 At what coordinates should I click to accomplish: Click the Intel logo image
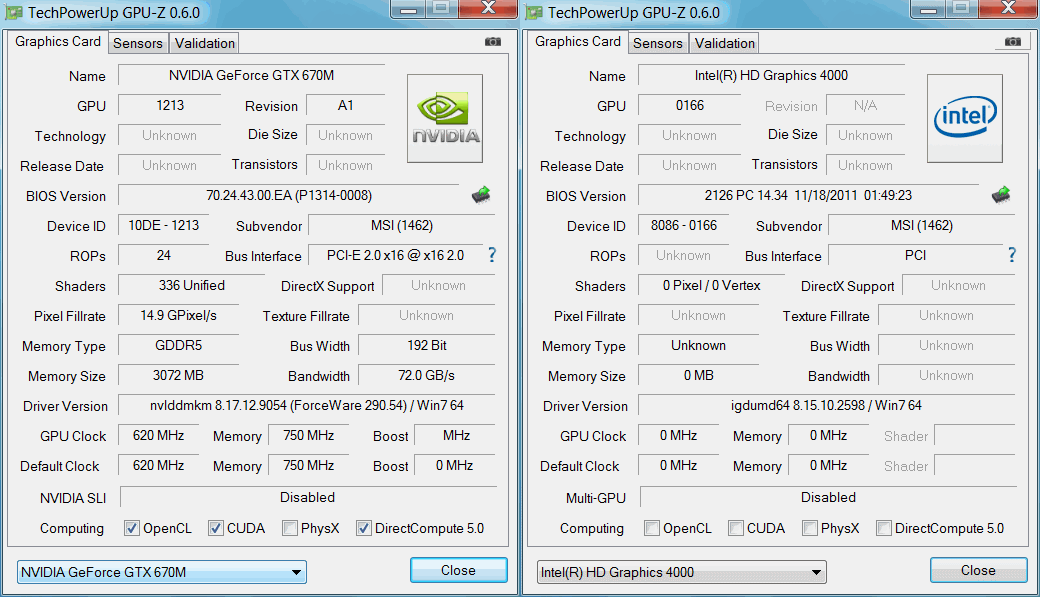(x=964, y=119)
